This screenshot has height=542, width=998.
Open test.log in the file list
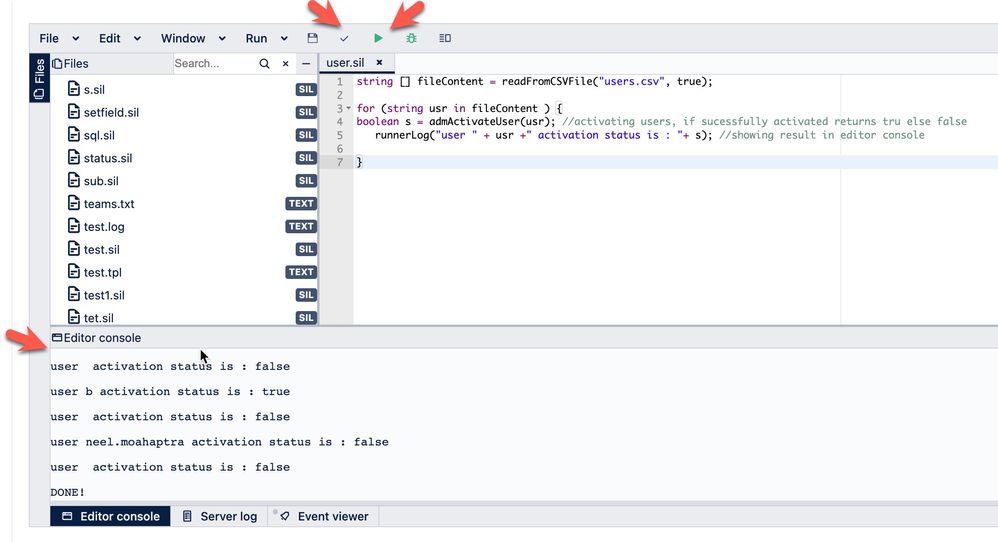tap(104, 227)
